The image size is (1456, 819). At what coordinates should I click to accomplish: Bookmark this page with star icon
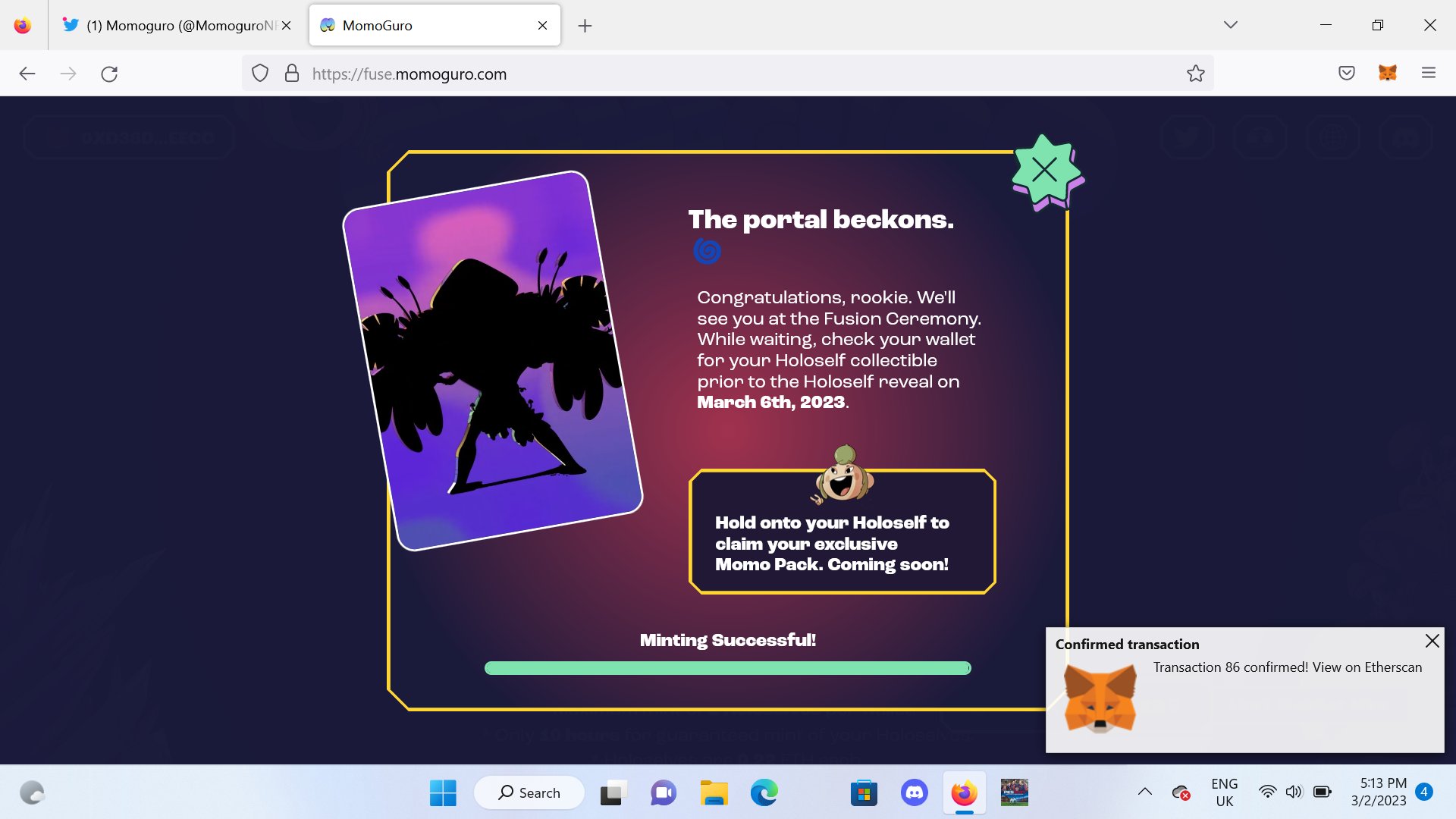(x=1195, y=74)
